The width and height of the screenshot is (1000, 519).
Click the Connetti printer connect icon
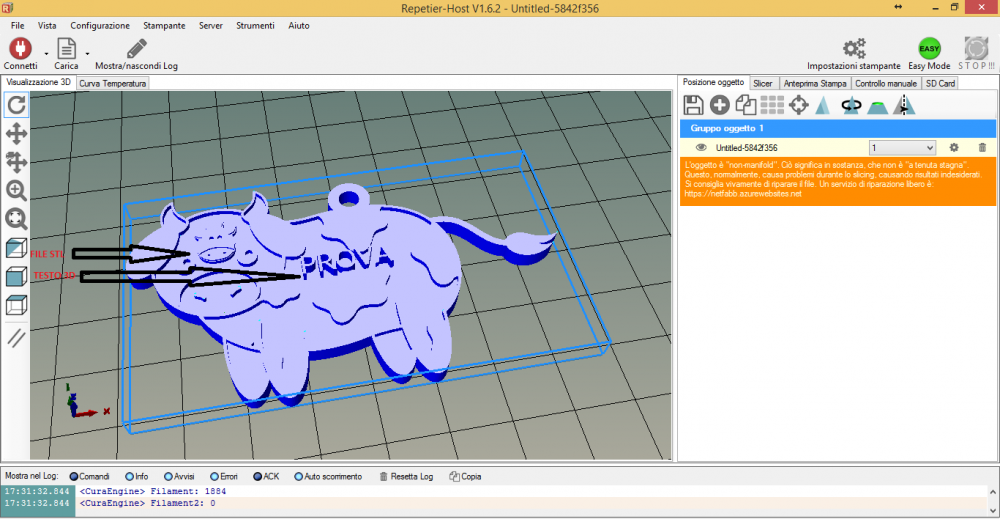click(20, 48)
